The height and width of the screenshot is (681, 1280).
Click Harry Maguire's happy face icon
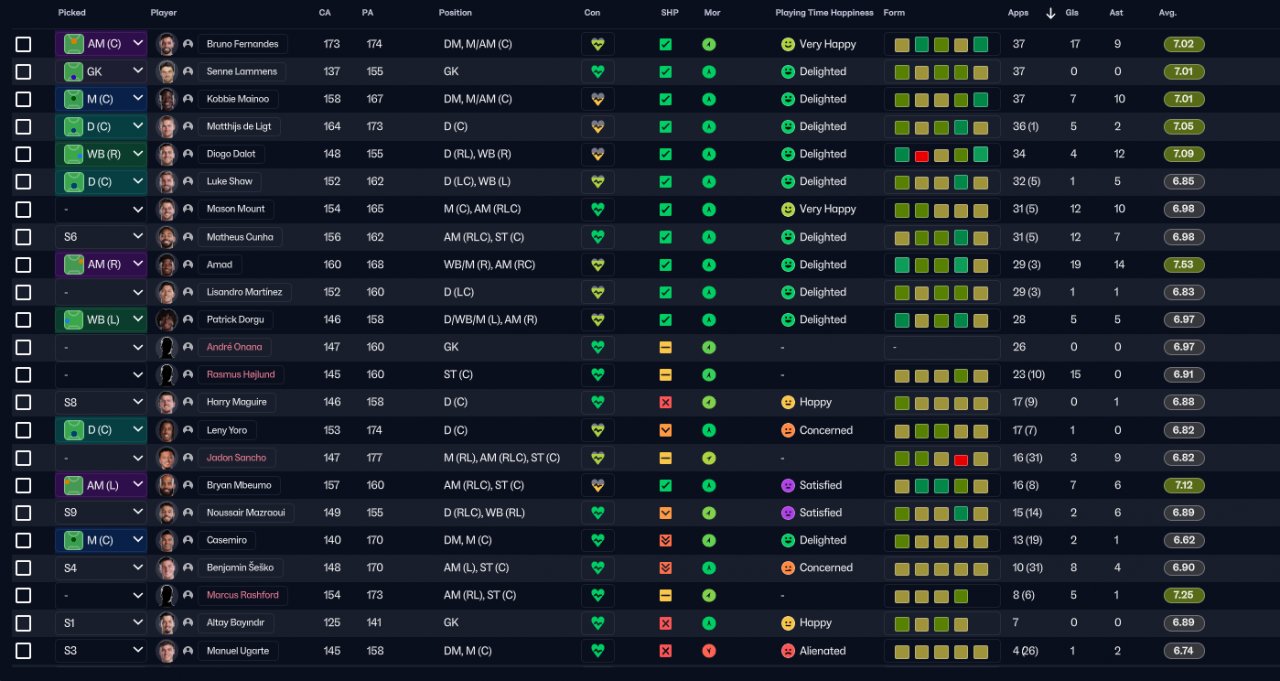pyautogui.click(x=788, y=402)
